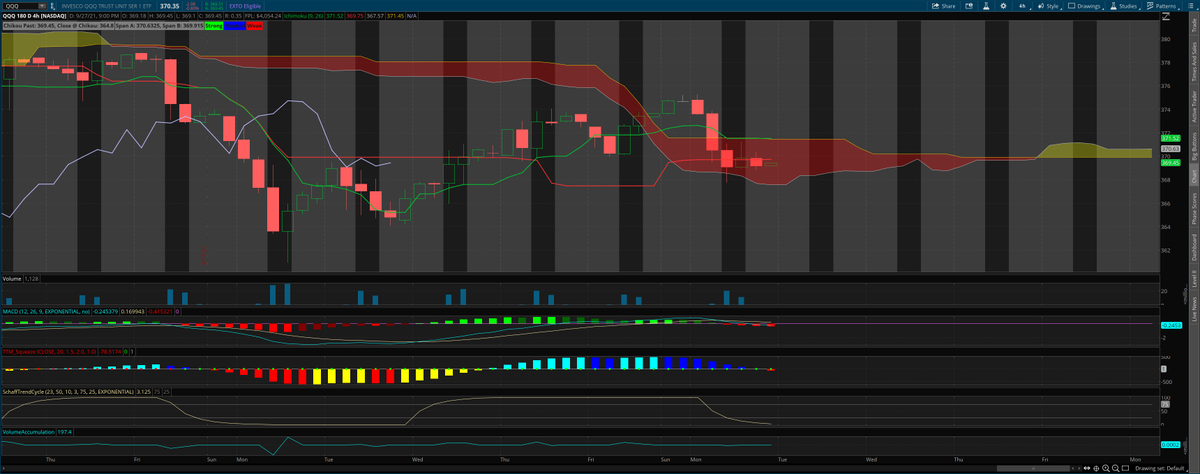Open the Patterns menu
Screen dimensions: 1200x474
coord(1161,6)
